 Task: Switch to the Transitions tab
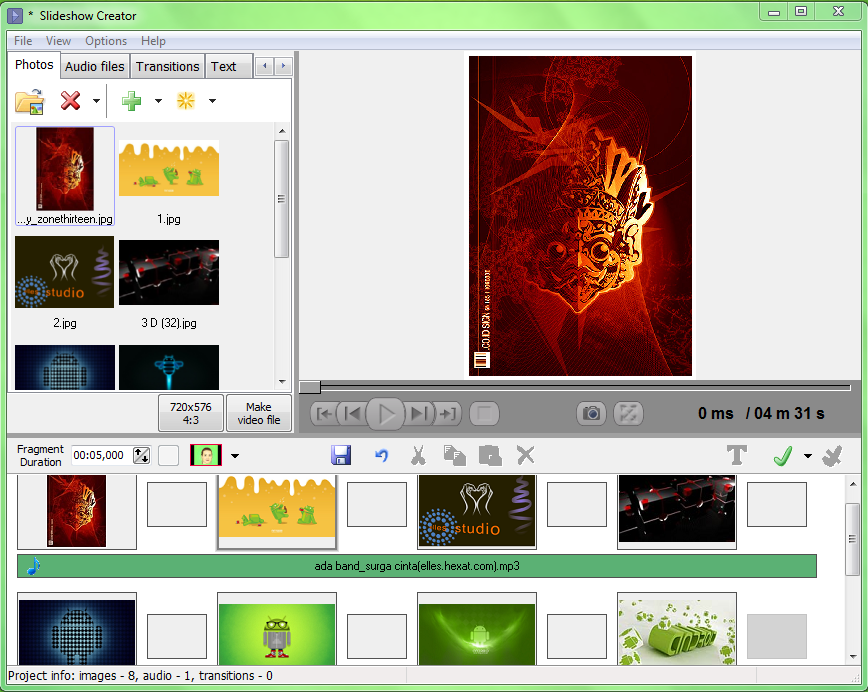pyautogui.click(x=167, y=66)
